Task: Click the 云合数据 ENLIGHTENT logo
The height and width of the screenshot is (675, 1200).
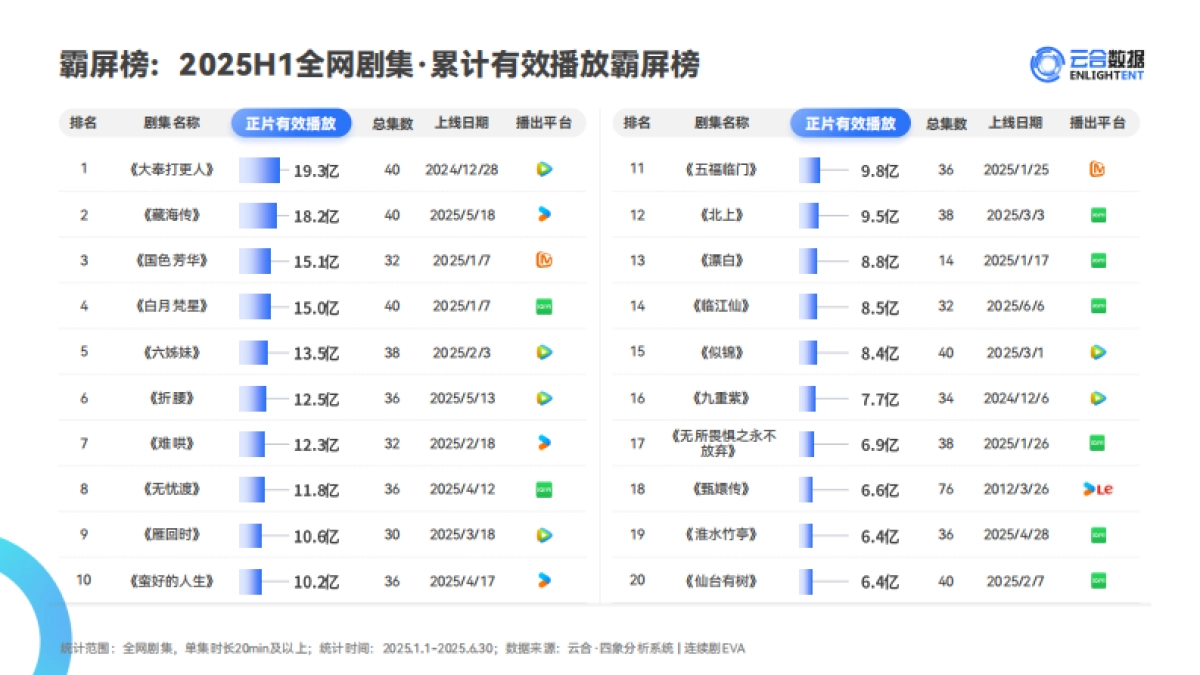Action: tap(1087, 62)
